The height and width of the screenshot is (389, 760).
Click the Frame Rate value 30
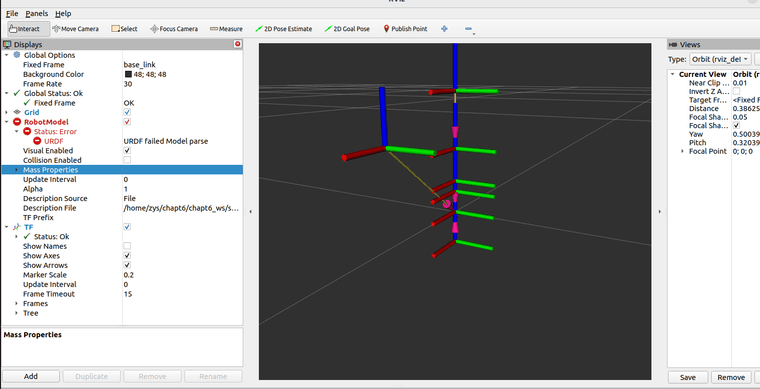pos(128,84)
